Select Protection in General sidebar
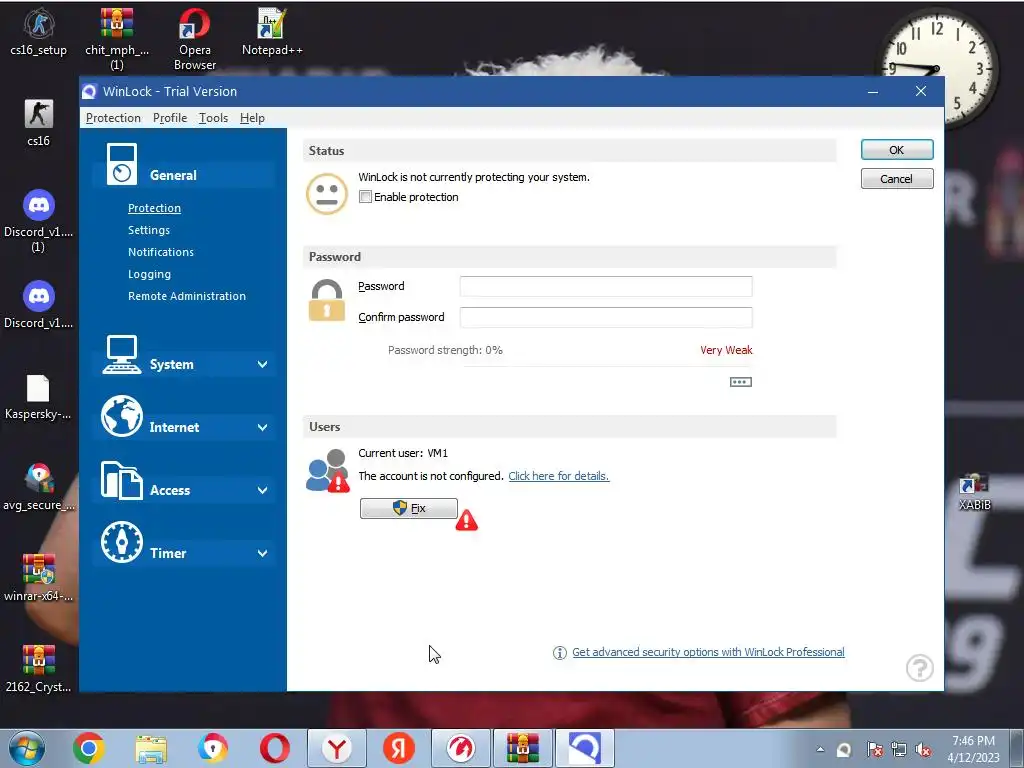Viewport: 1024px width, 768px height. point(154,208)
